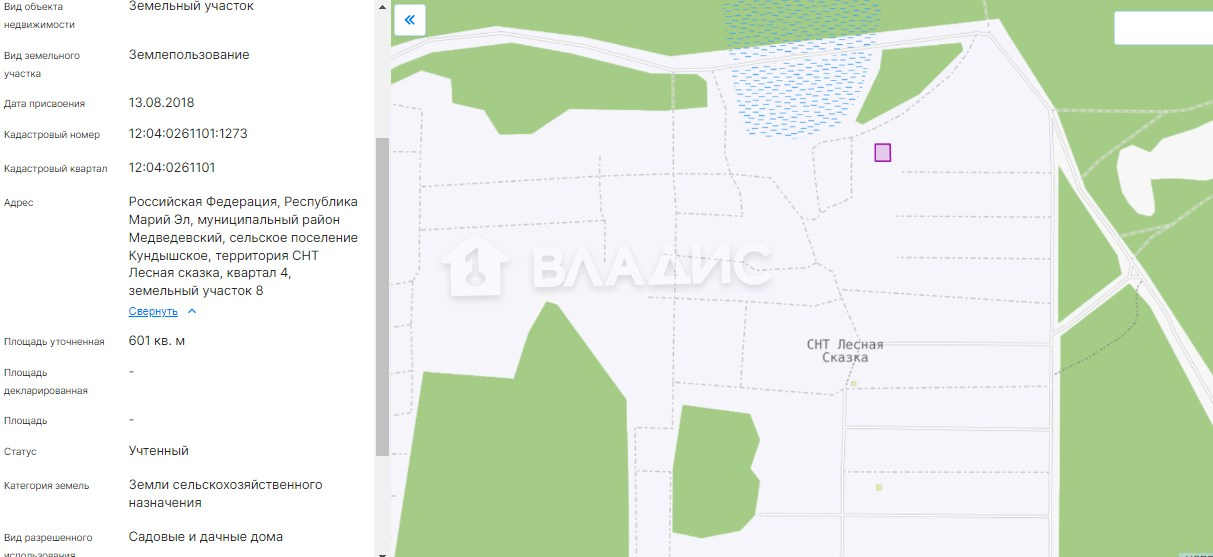The image size is (1213, 557).
Task: Click the status value Учтенный
Action: tap(159, 451)
